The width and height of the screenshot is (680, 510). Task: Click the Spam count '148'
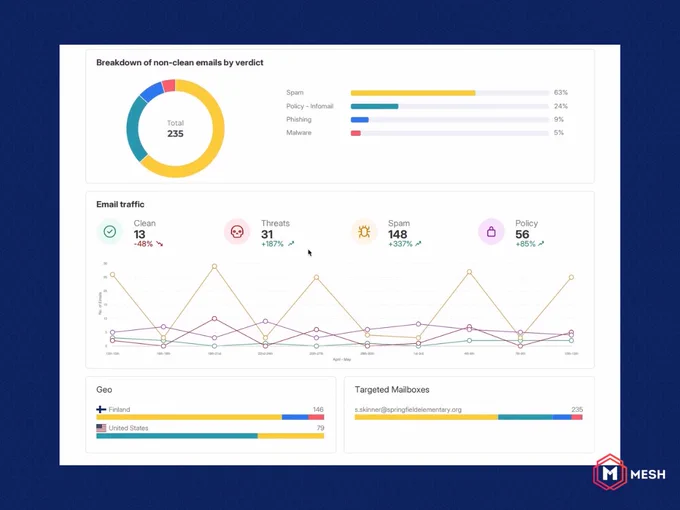click(x=397, y=234)
